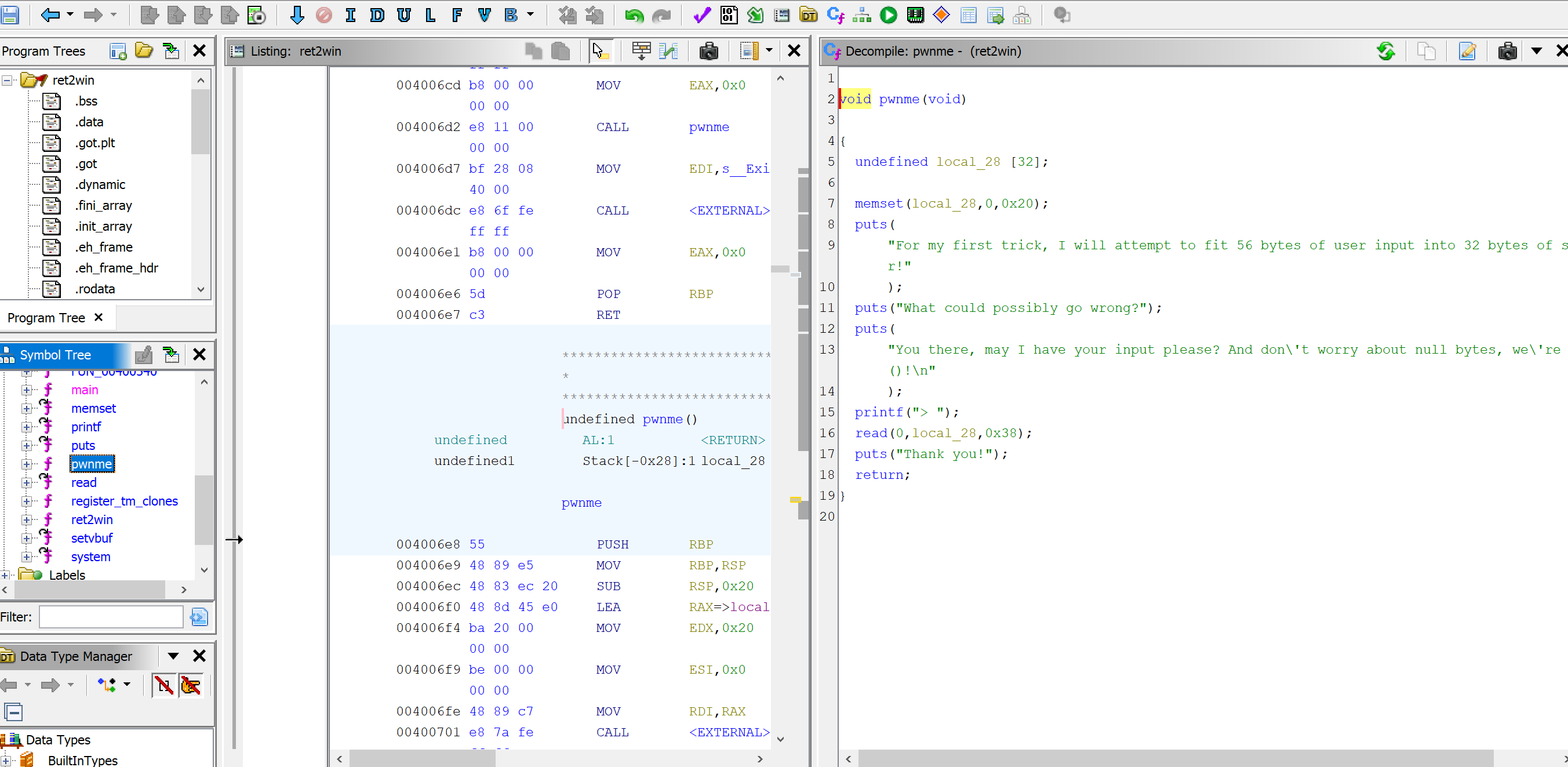Open the Decompiler Cf toolbar icon
Screen dimensions: 1568x767
click(835, 15)
